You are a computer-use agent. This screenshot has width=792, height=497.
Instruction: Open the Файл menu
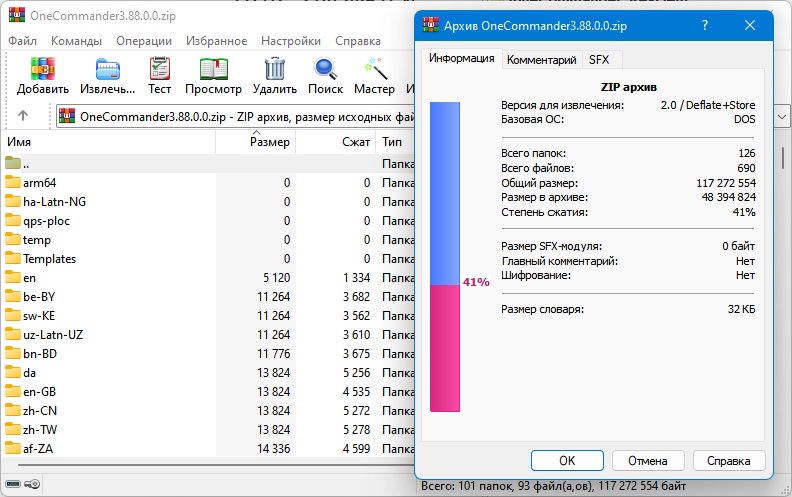(22, 41)
